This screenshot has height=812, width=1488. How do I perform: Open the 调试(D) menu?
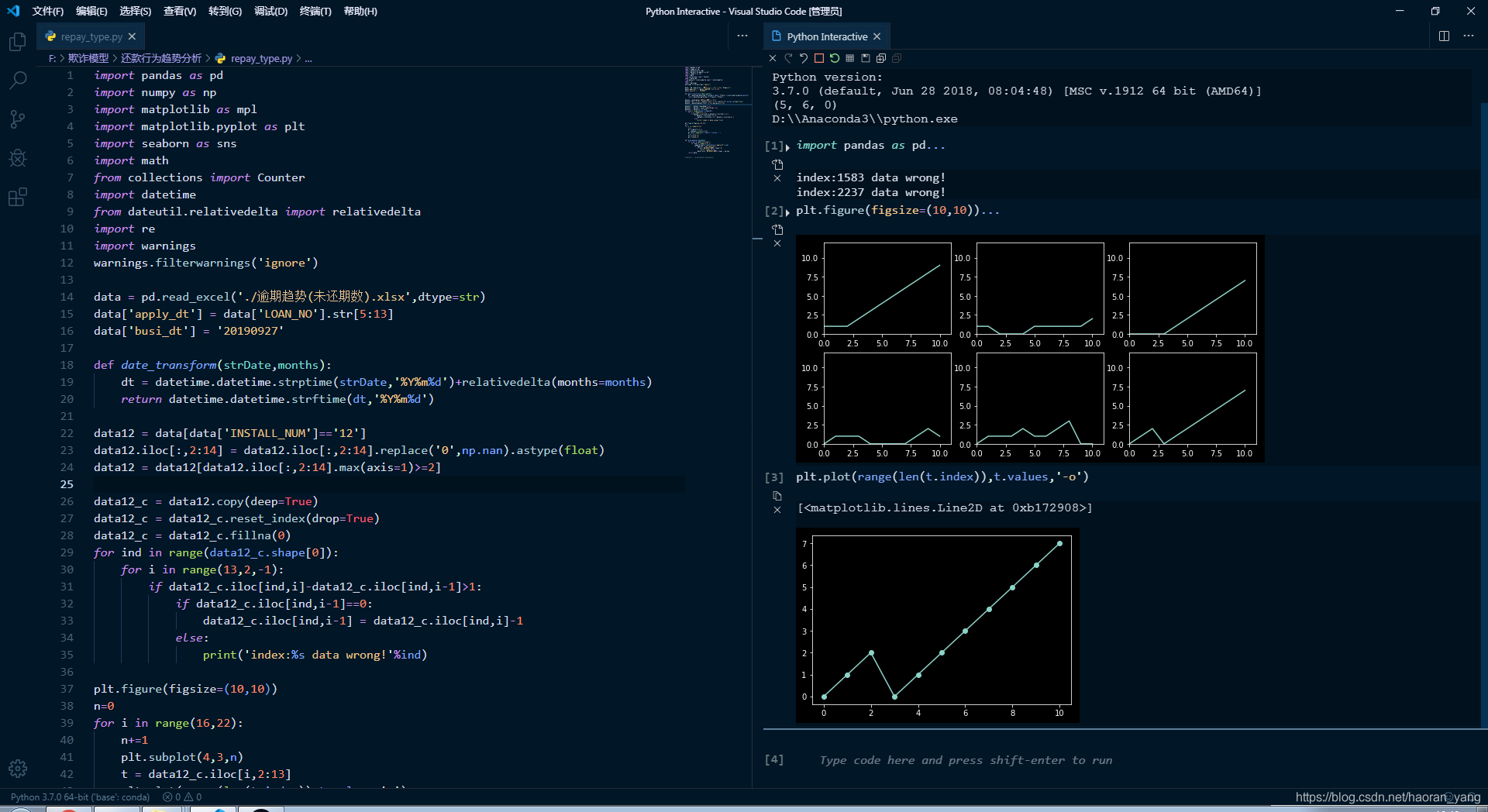click(x=270, y=11)
